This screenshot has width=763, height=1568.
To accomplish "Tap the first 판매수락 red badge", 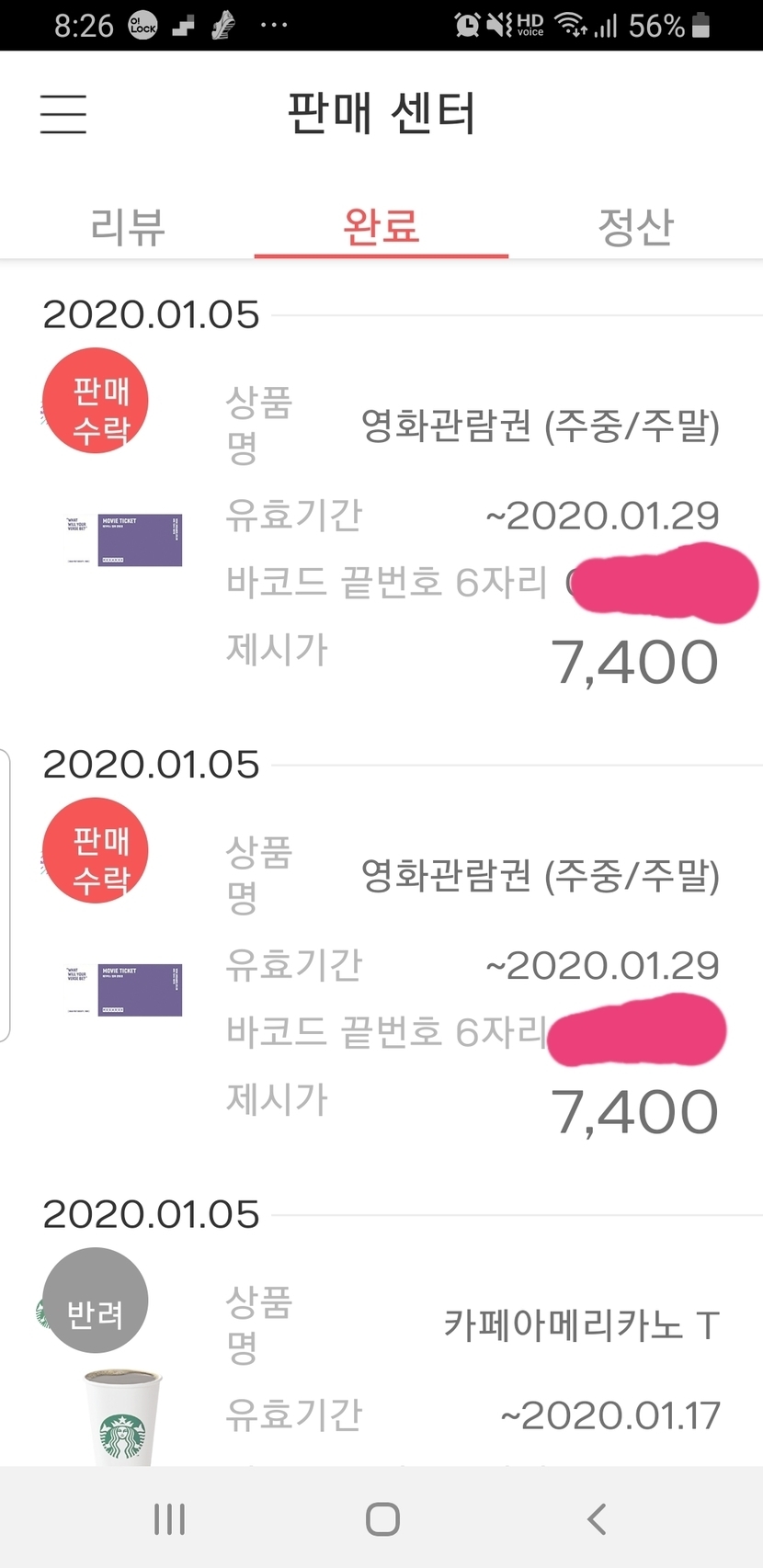I will [x=96, y=401].
